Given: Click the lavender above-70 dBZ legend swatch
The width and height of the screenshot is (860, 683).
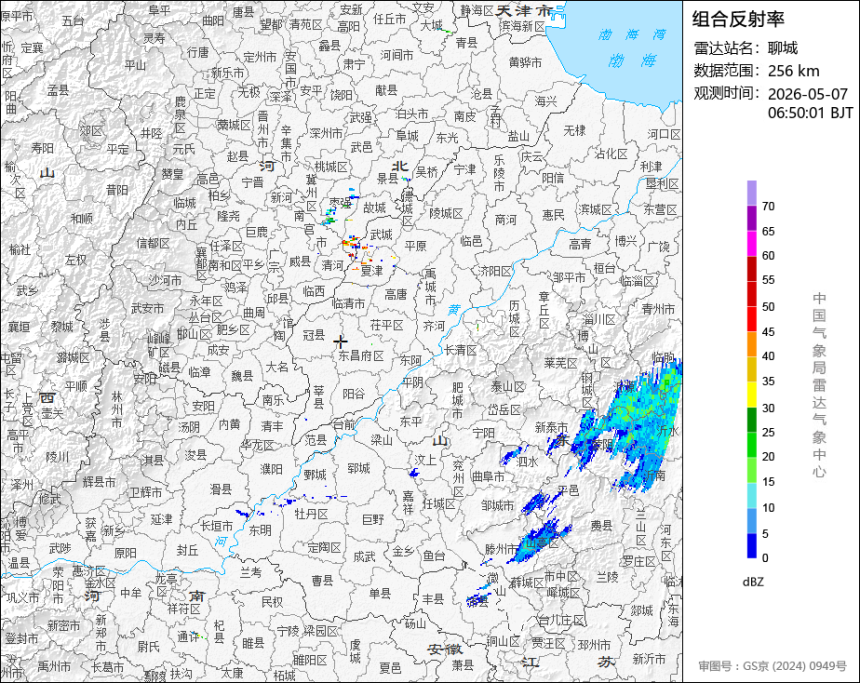Looking at the screenshot, I should pos(751,193).
